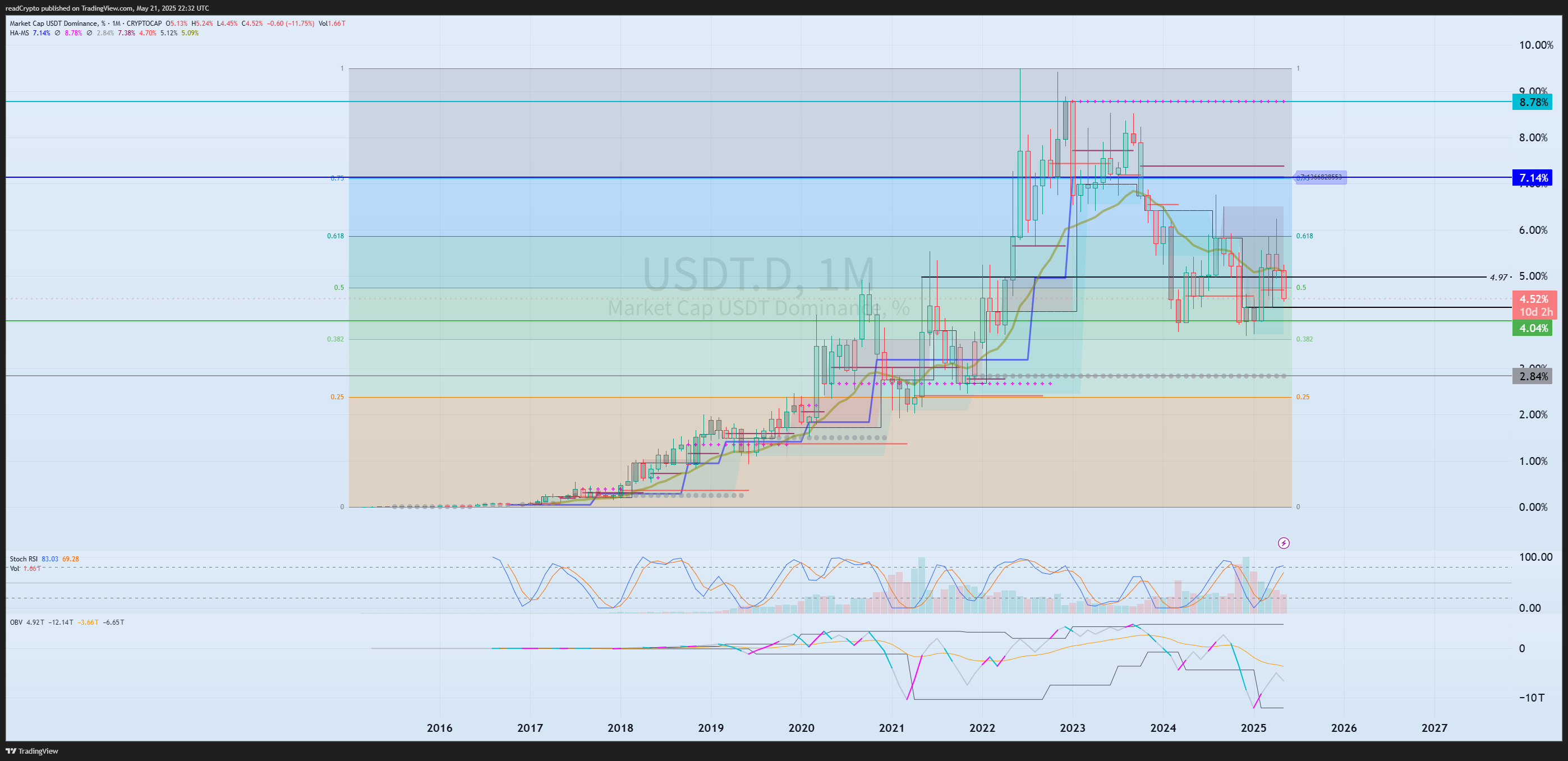Click the left 0.75 Fibonacci level label
This screenshot has width=1568, height=761.
(x=337, y=178)
